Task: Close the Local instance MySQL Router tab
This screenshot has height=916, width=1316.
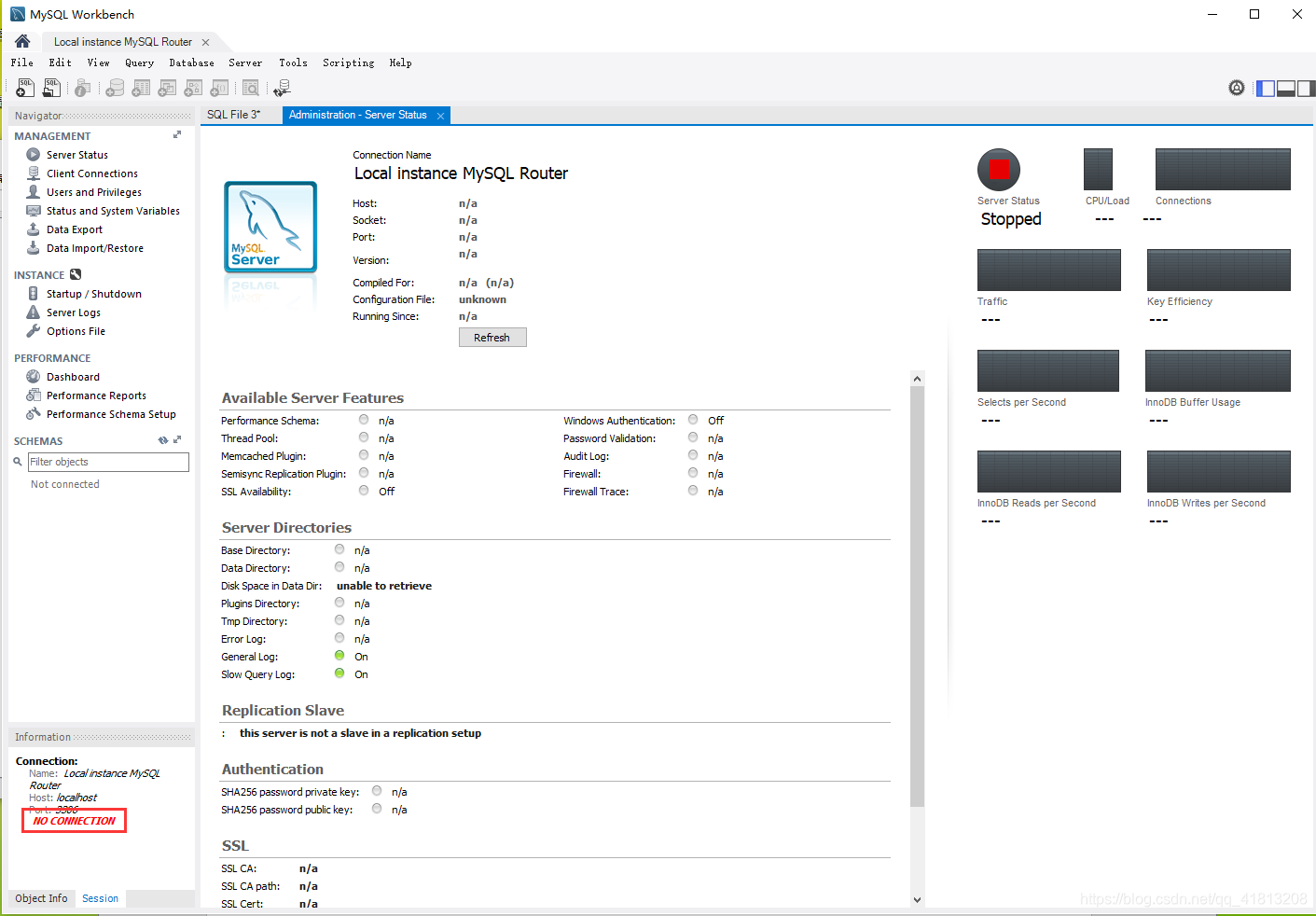Action: (x=205, y=42)
